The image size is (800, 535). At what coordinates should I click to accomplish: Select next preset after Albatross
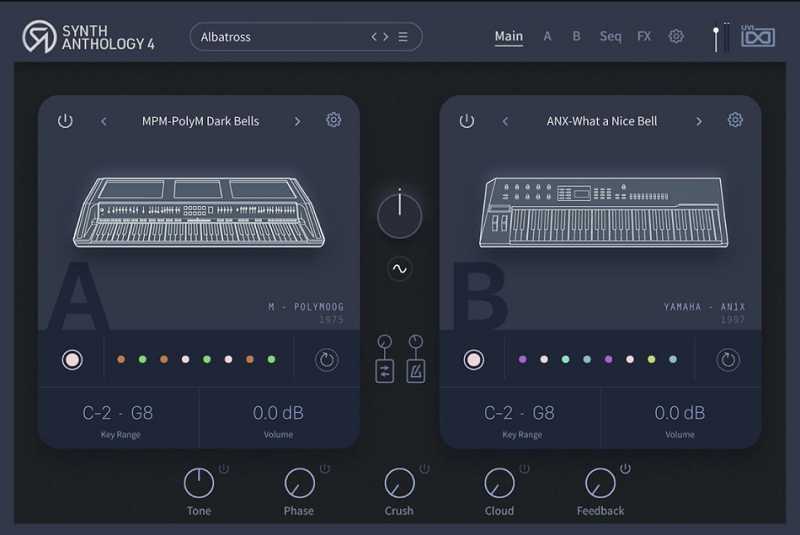[x=386, y=37]
